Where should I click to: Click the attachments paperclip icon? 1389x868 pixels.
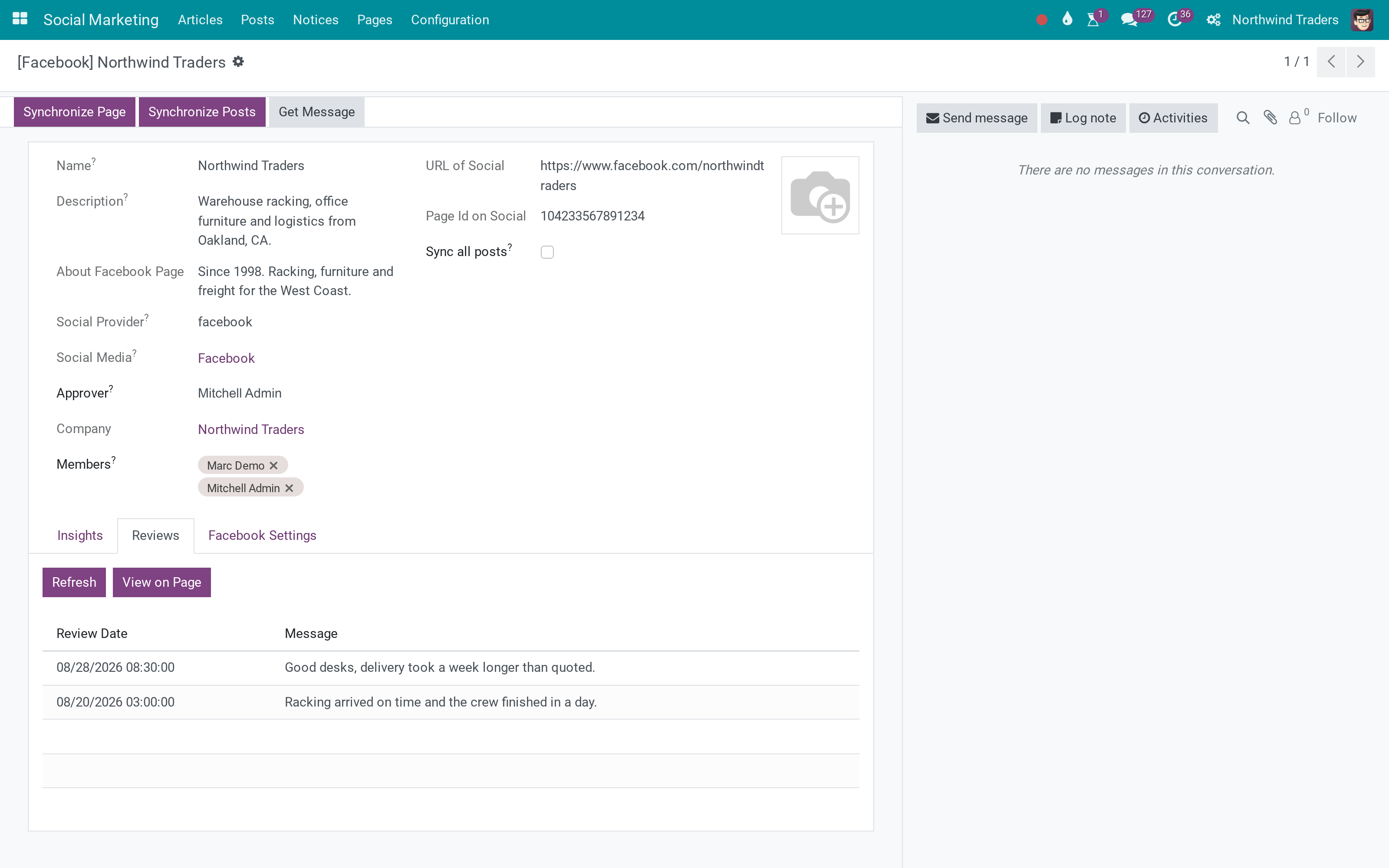click(x=1270, y=118)
